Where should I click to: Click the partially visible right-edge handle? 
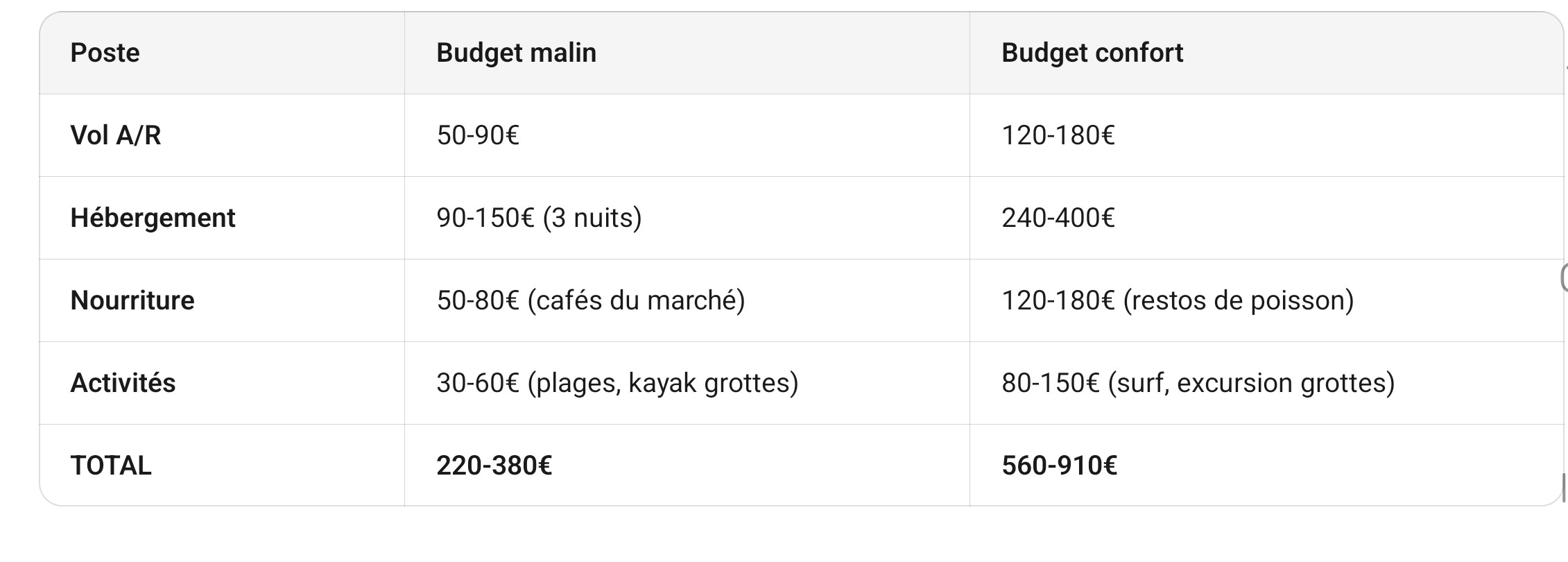point(1564,278)
